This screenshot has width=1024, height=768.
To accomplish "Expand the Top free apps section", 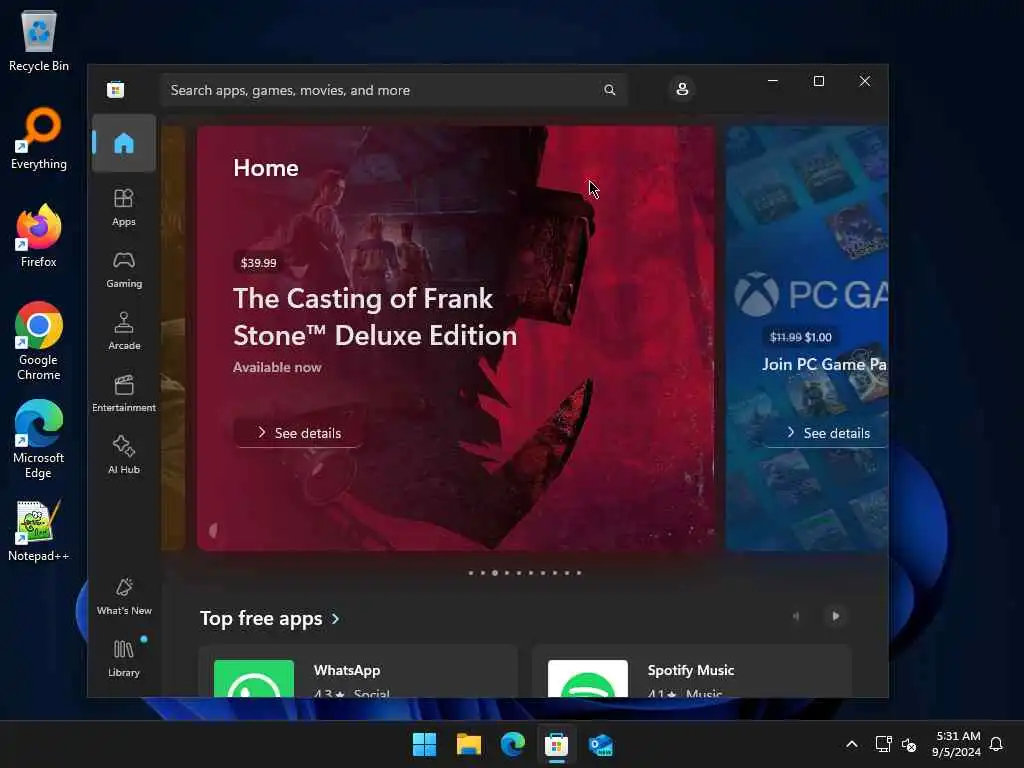I will click(x=269, y=618).
